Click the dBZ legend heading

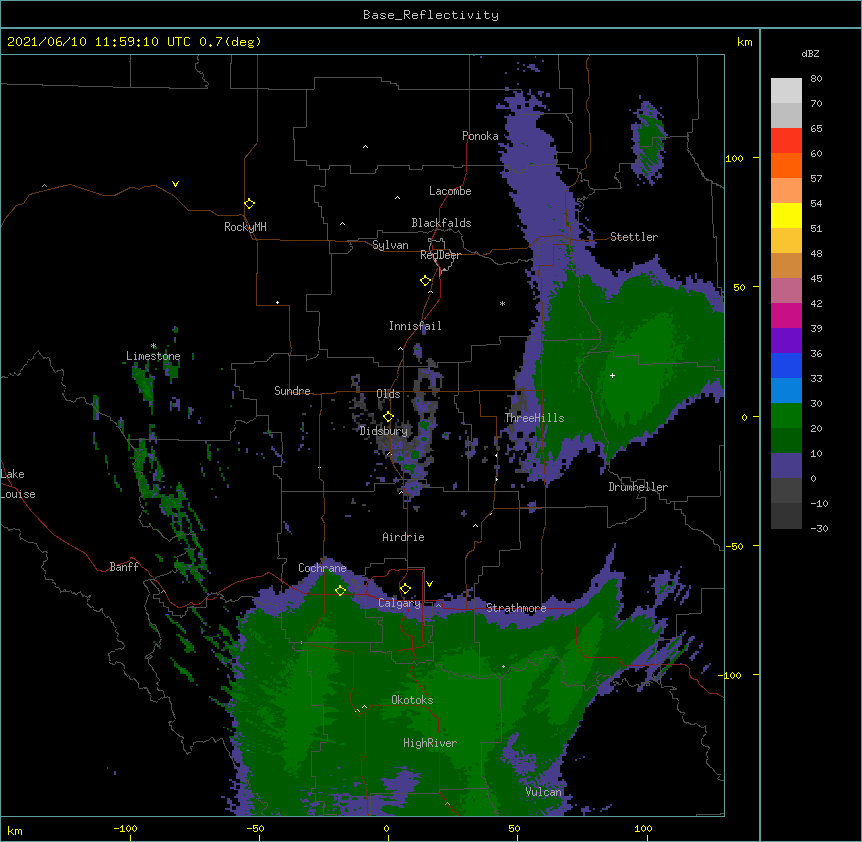(810, 54)
